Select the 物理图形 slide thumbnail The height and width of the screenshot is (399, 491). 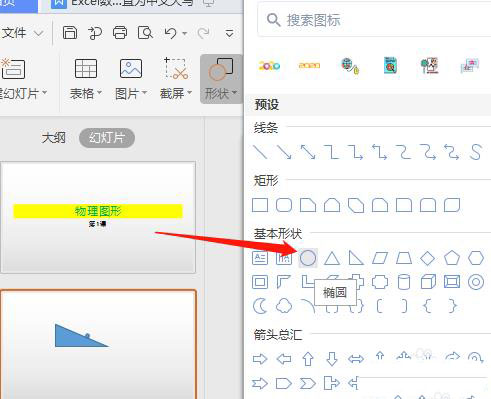(98, 217)
